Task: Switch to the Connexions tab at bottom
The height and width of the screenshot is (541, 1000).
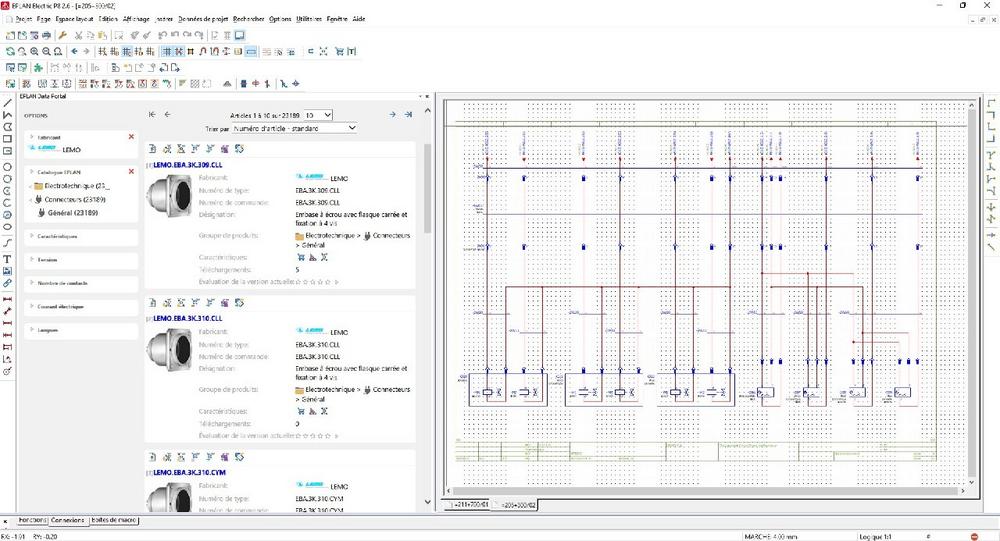Action: click(x=68, y=521)
